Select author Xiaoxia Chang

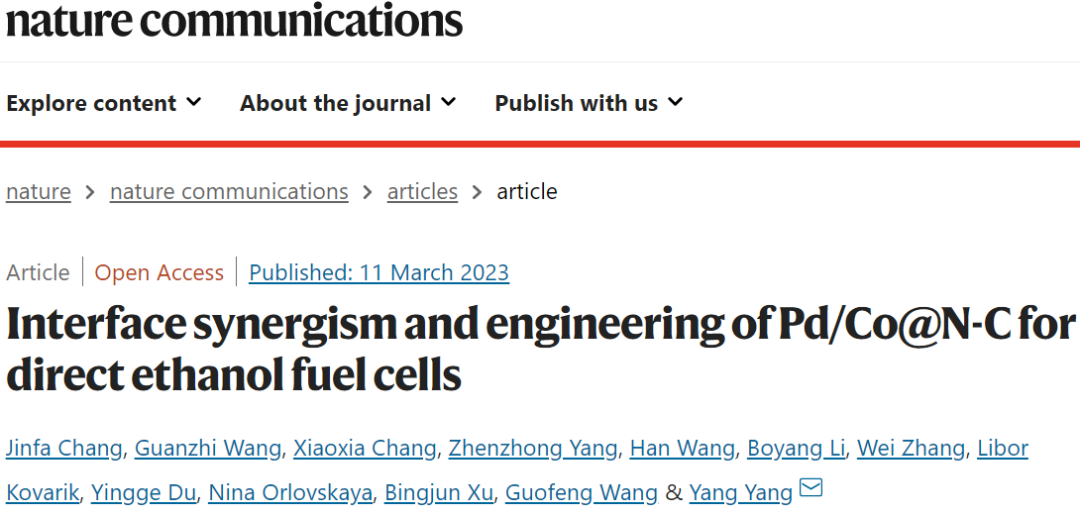coord(365,449)
